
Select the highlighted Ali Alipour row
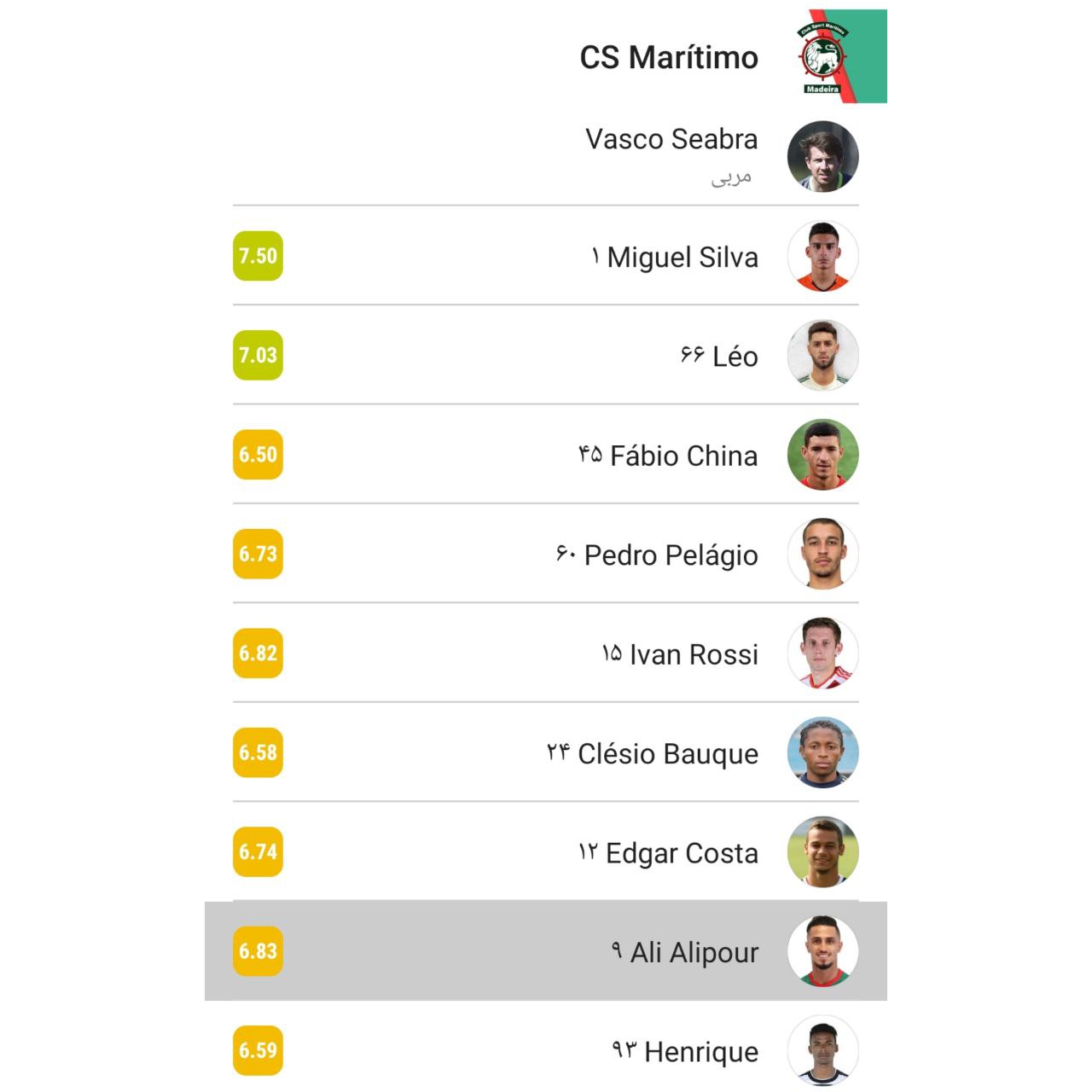[x=546, y=951]
